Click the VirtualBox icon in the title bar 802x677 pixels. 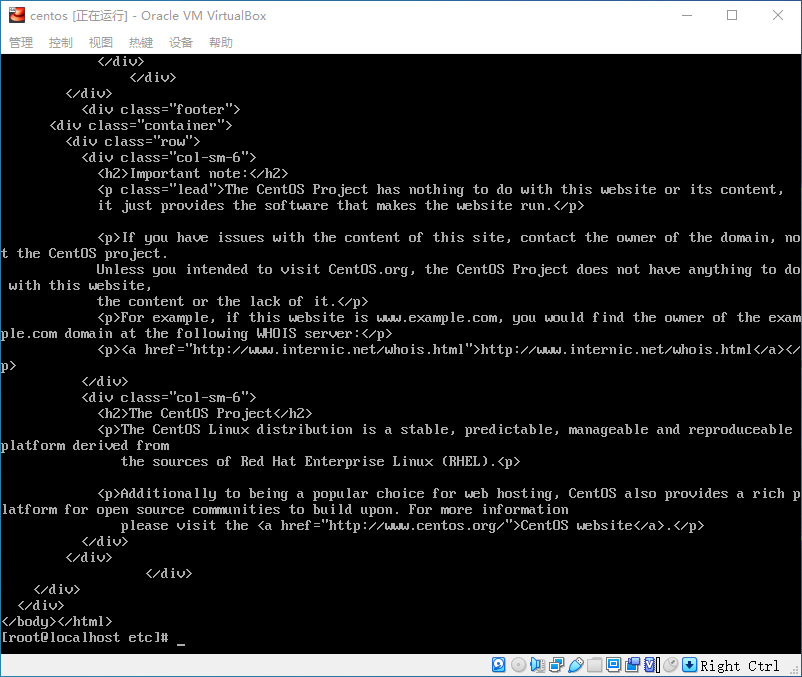(x=16, y=15)
